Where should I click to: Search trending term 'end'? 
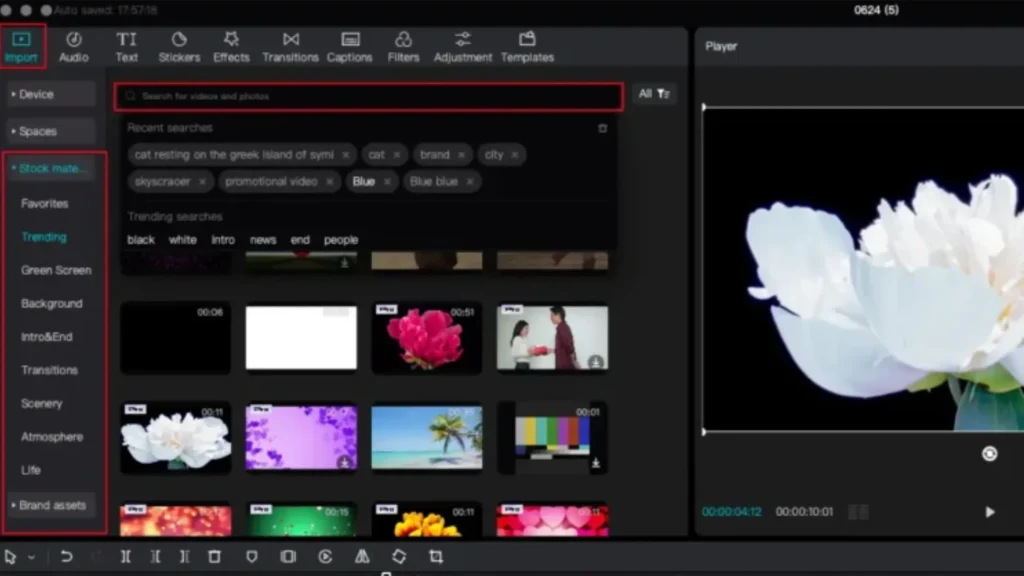[300, 240]
